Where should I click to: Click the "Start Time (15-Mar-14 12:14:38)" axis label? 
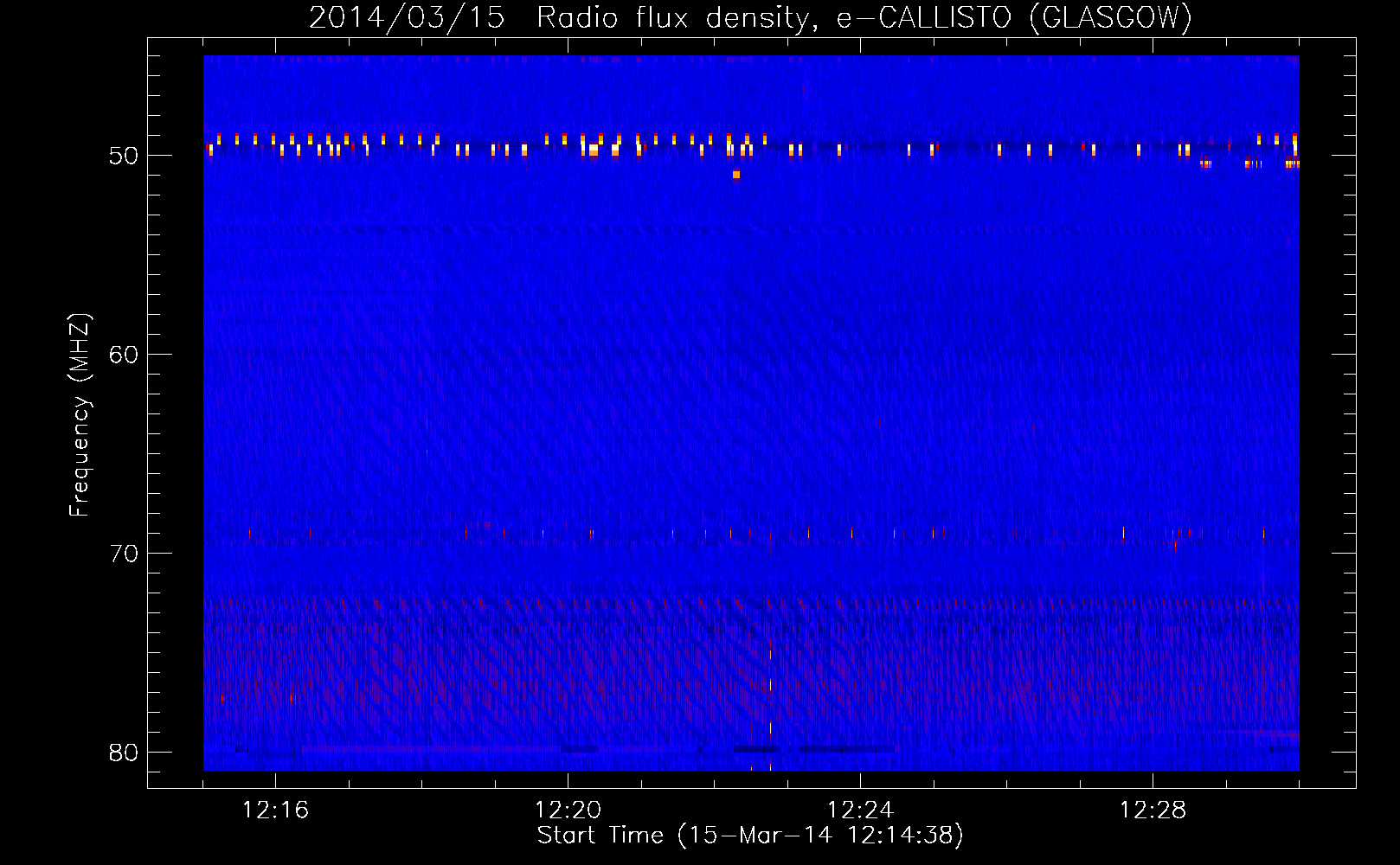pyautogui.click(x=750, y=836)
